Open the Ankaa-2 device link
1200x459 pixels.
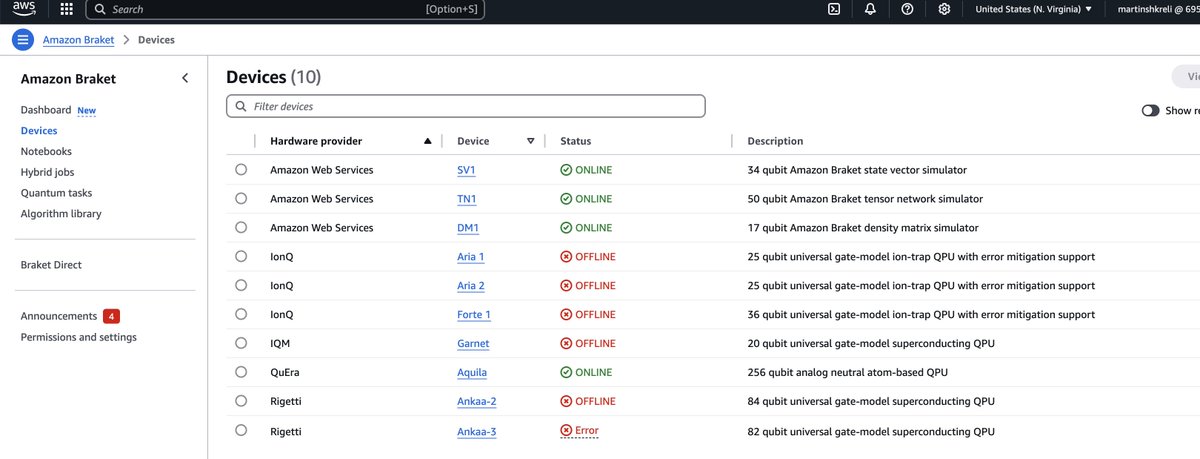tap(477, 401)
